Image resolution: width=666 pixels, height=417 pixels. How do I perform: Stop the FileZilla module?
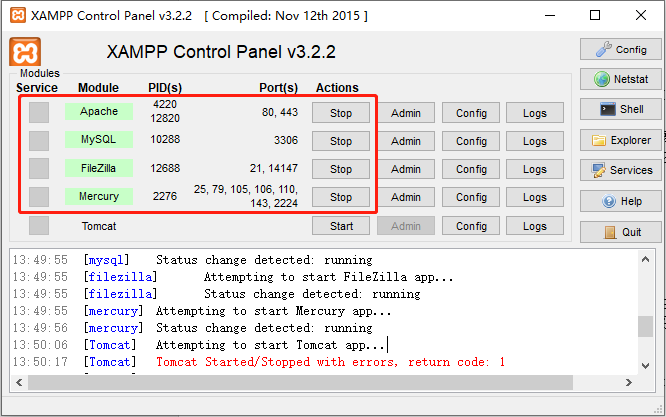[341, 169]
